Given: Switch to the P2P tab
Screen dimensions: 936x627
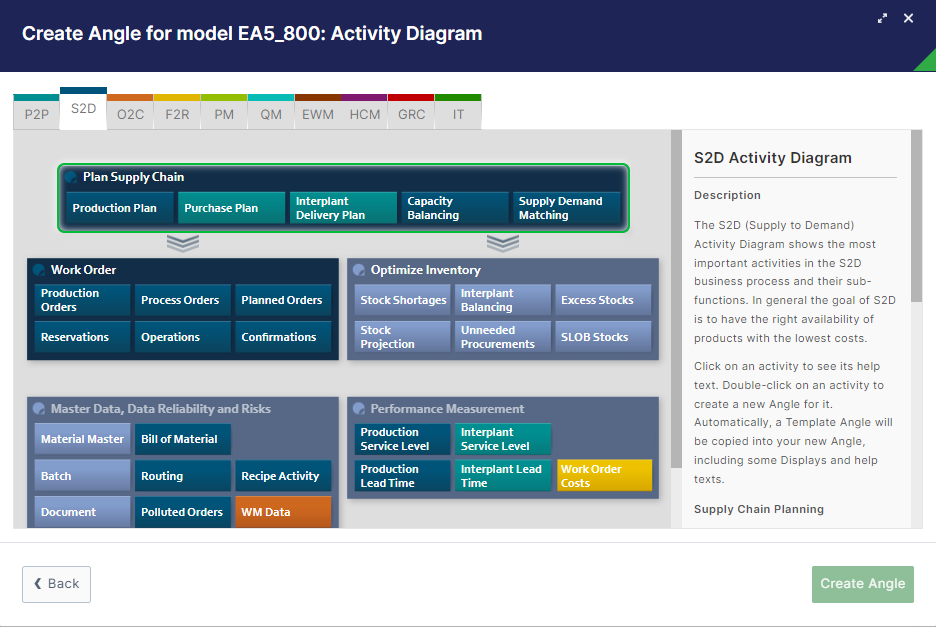Looking at the screenshot, I should (36, 114).
